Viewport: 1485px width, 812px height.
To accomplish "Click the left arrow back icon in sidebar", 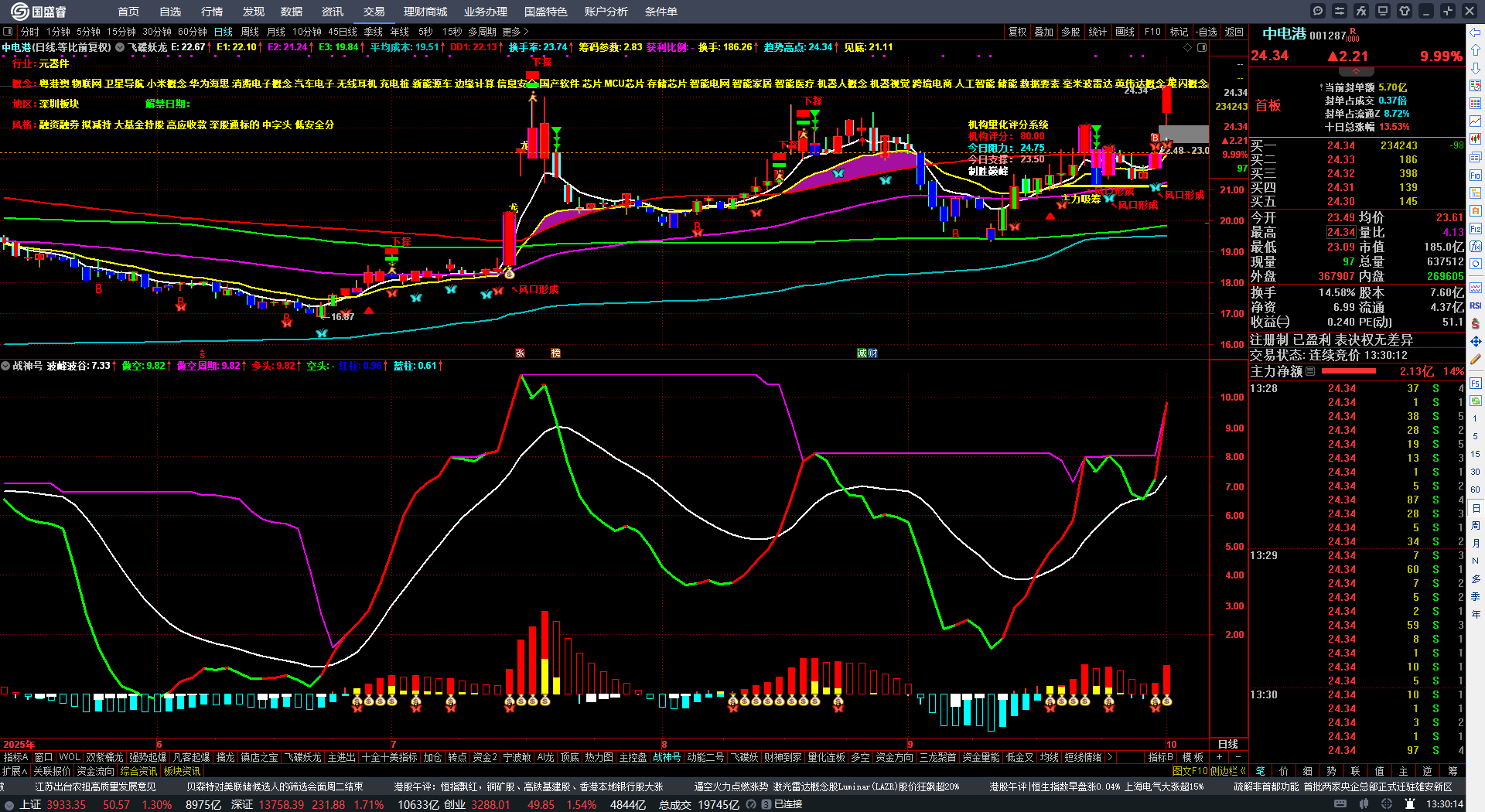I will 1476,32.
